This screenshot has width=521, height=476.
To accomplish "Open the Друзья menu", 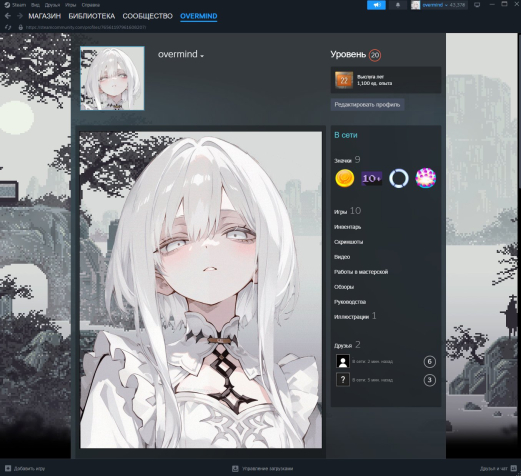I will 52,5.
